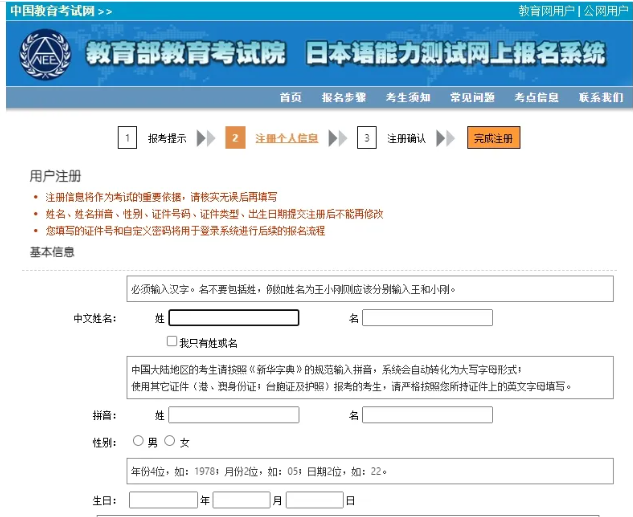Select the 男 radio button

pyautogui.click(x=138, y=441)
